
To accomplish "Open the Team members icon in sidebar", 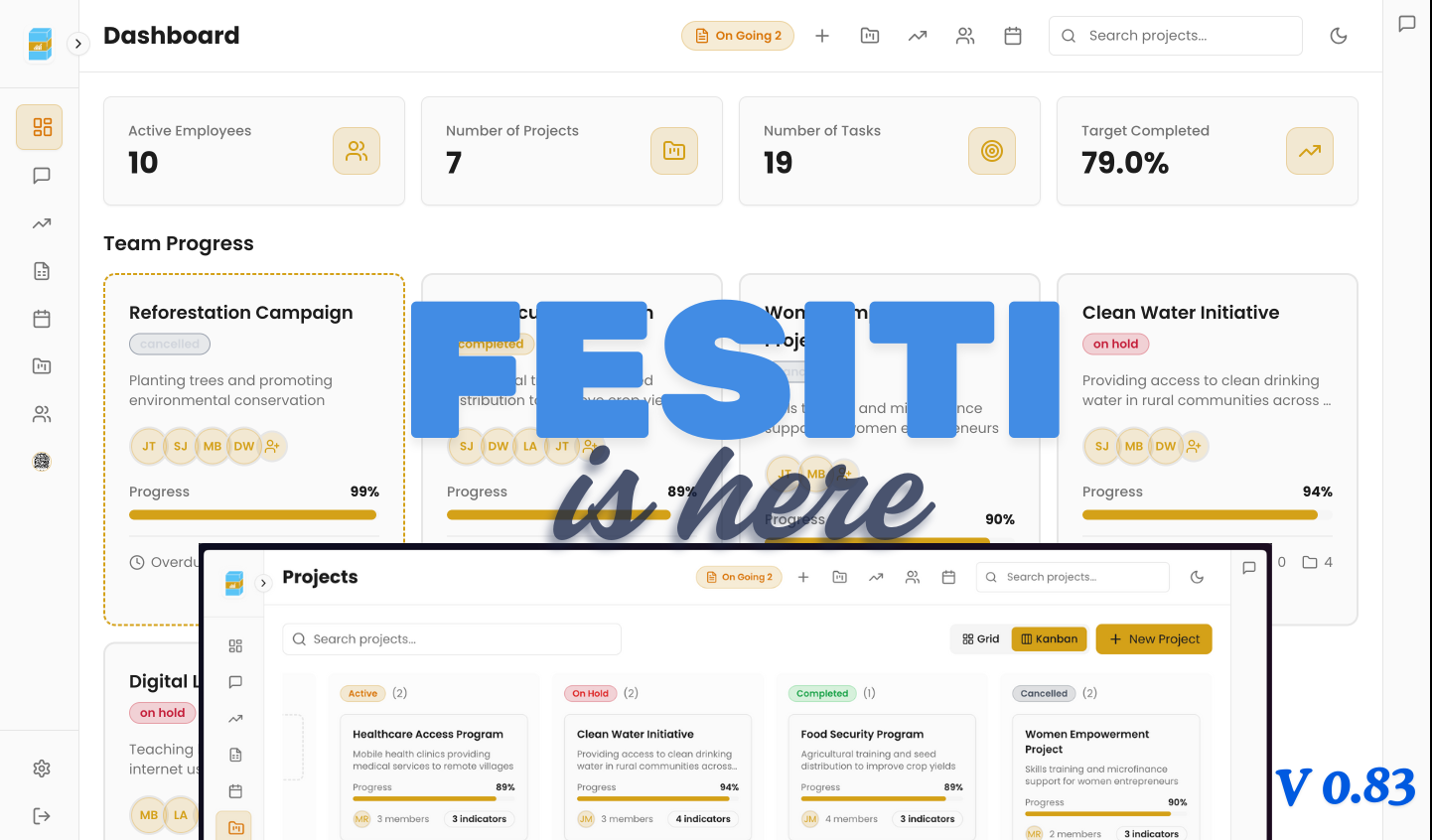I will pos(41,414).
